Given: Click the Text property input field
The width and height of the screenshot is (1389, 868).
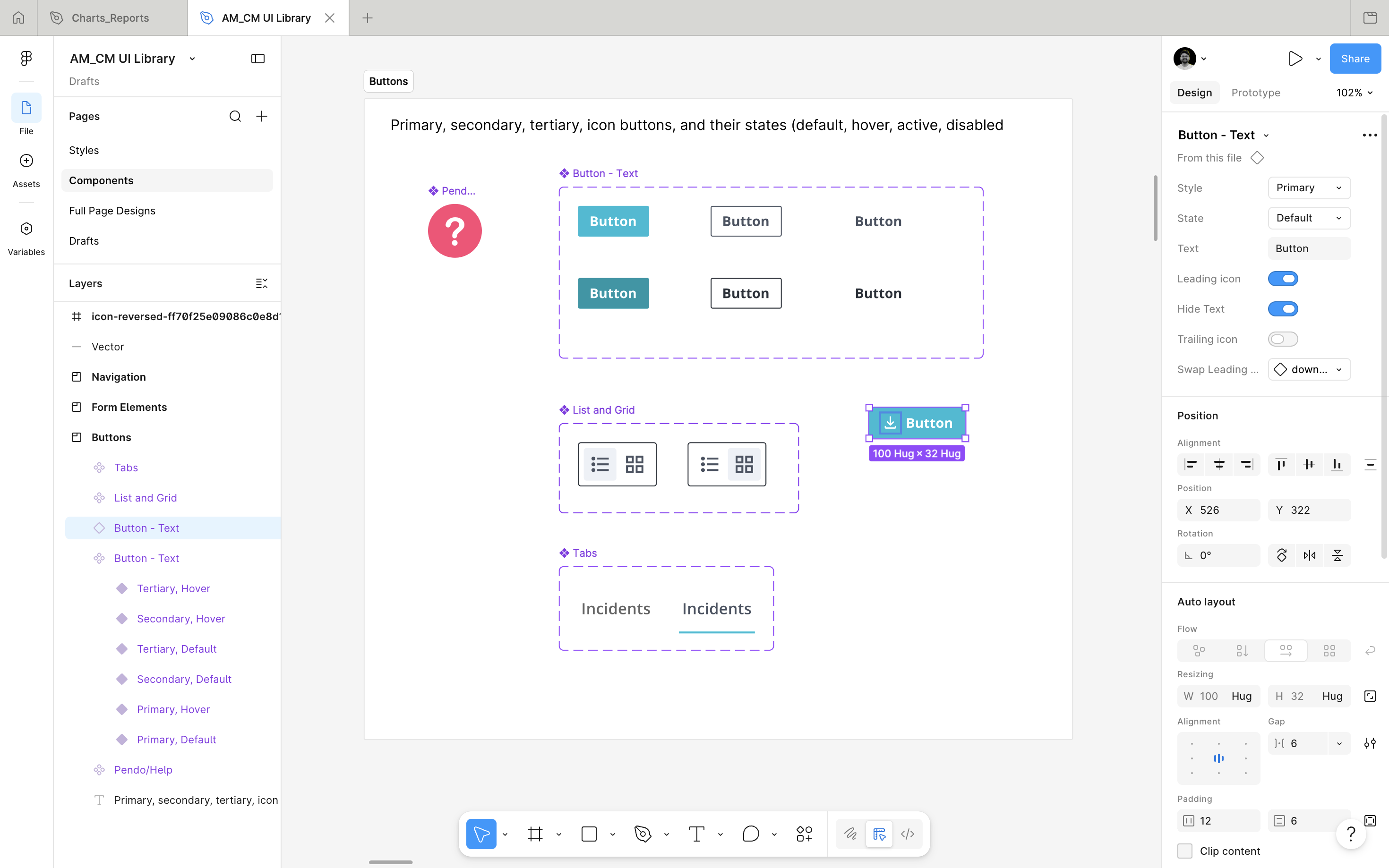Looking at the screenshot, I should click(1309, 248).
